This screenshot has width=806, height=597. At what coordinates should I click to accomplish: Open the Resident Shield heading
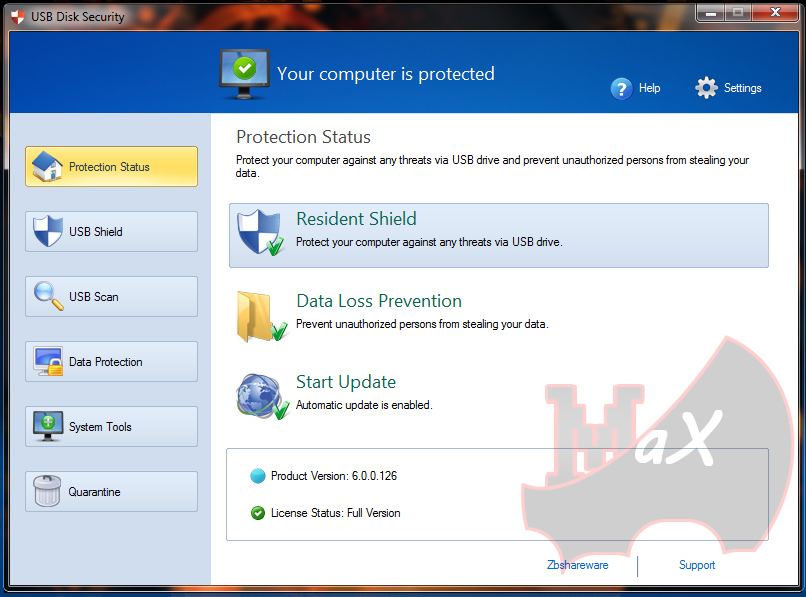click(x=356, y=219)
